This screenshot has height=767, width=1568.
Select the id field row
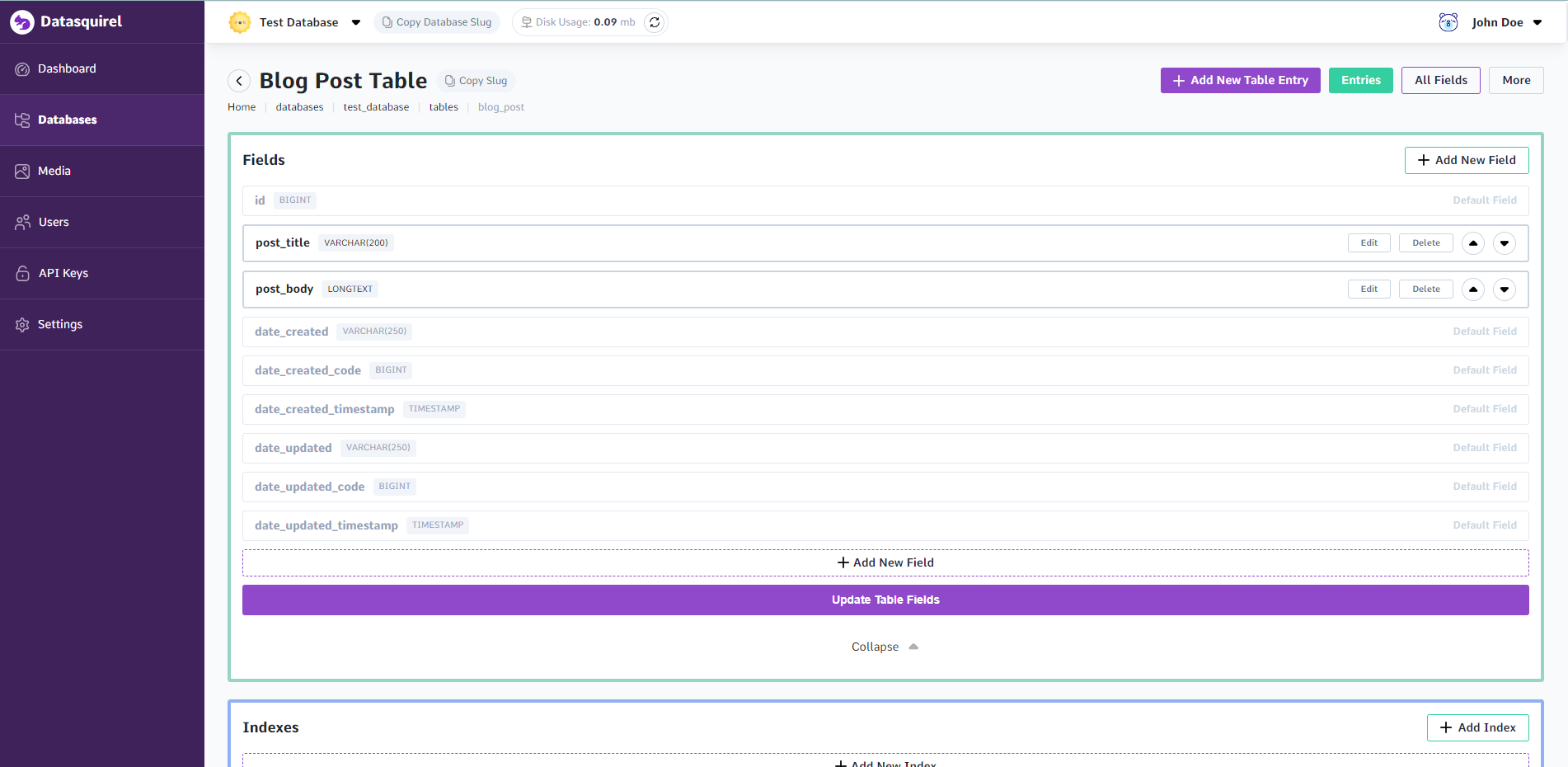pos(885,200)
